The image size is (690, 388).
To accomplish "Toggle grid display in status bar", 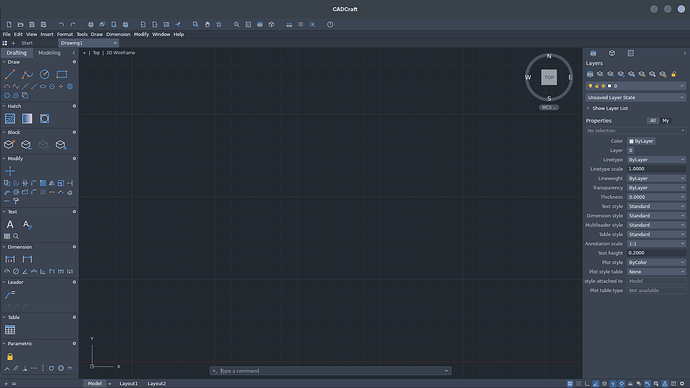I will pyautogui.click(x=570, y=384).
